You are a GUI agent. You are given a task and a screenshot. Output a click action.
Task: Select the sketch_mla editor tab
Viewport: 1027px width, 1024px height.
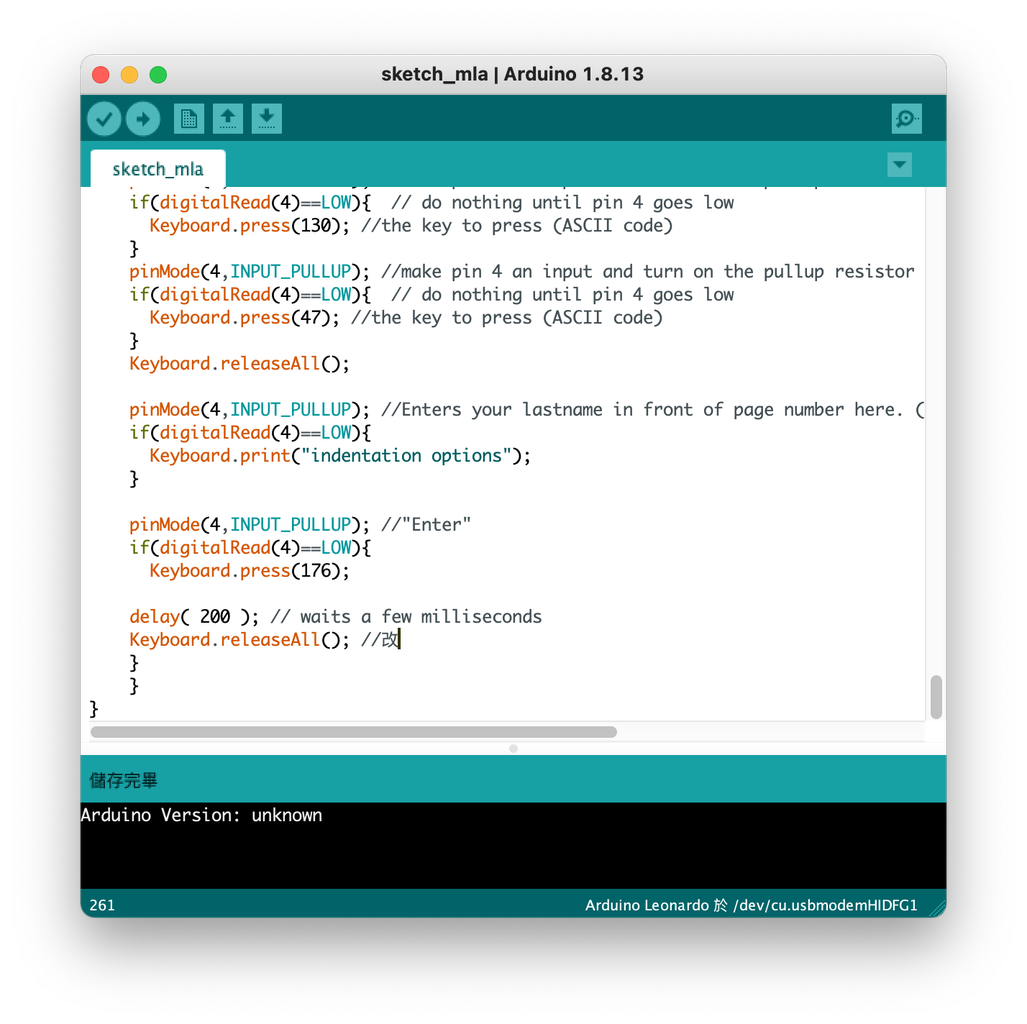[x=158, y=168]
